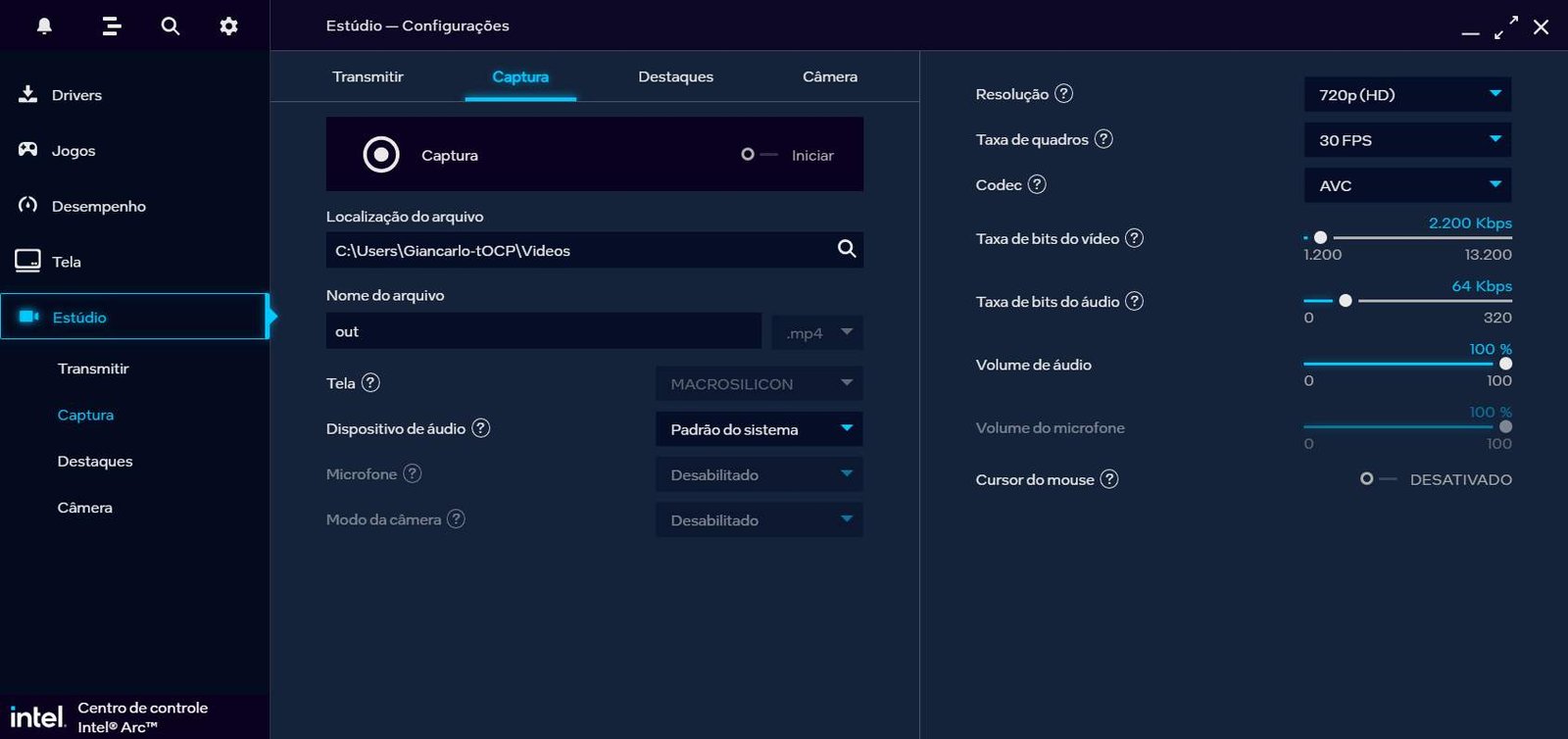Click the Nome do arquivo text field

tap(543, 331)
